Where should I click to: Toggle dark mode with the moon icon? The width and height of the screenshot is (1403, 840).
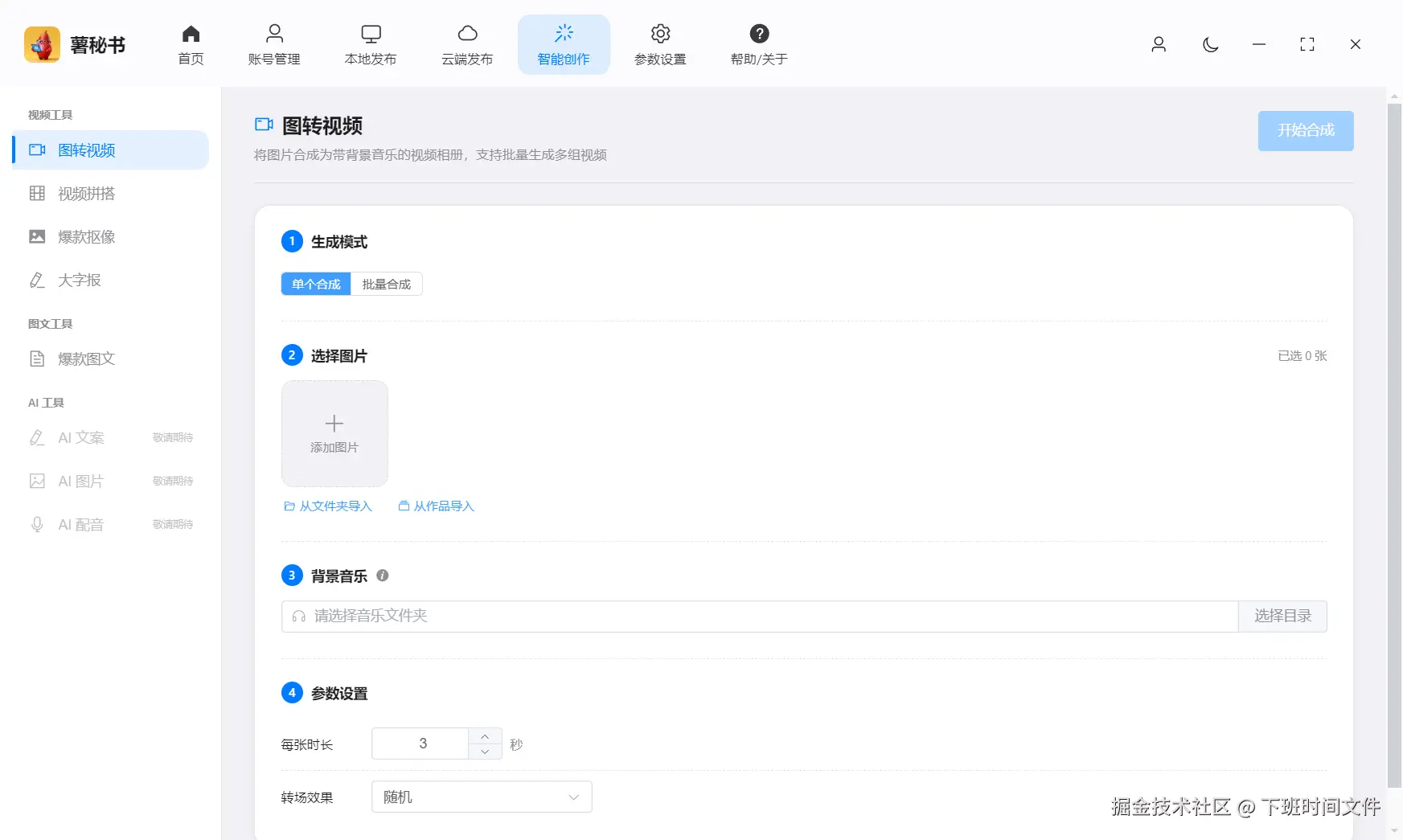tap(1210, 45)
